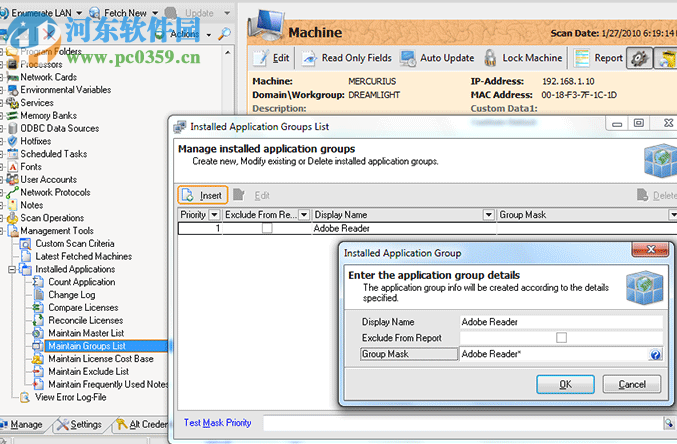
Task: Click the Insert page icon
Action: (x=188, y=195)
